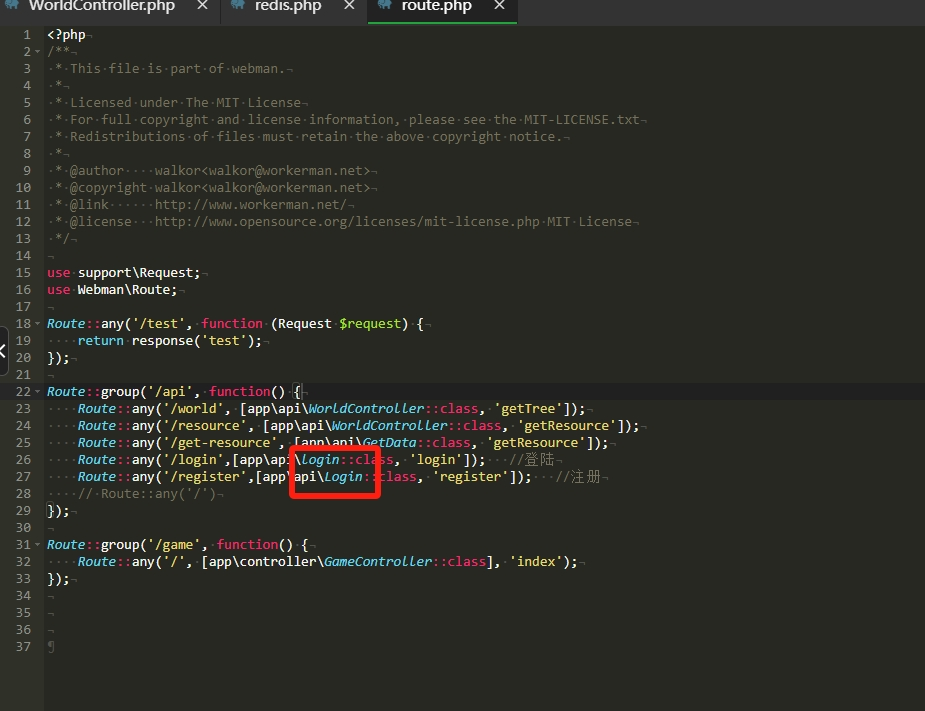
Task: Click 'getResource' string on line 24
Action: click(x=566, y=426)
